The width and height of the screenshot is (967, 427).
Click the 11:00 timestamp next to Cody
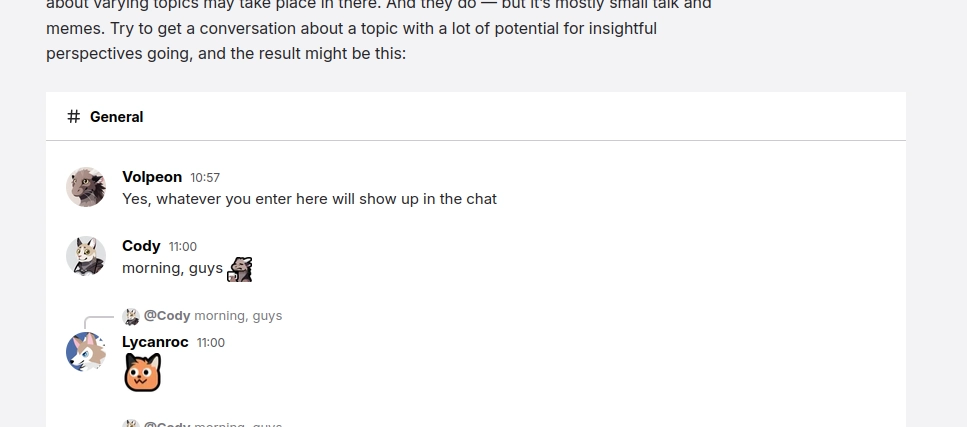(x=183, y=247)
